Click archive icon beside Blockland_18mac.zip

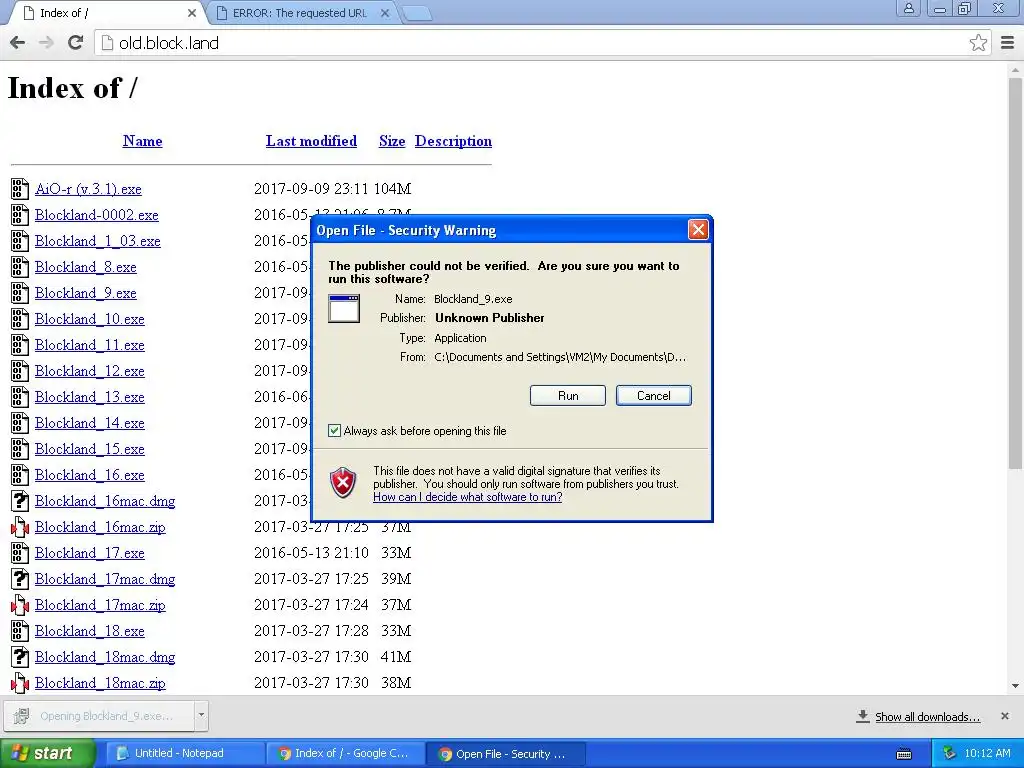pos(20,683)
